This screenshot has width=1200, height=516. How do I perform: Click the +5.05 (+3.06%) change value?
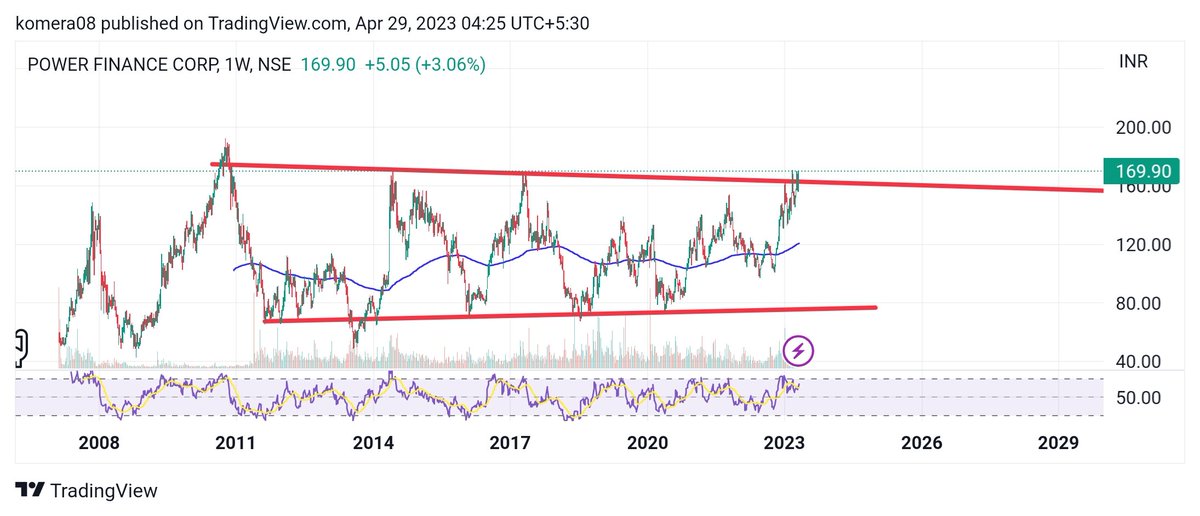tap(425, 65)
